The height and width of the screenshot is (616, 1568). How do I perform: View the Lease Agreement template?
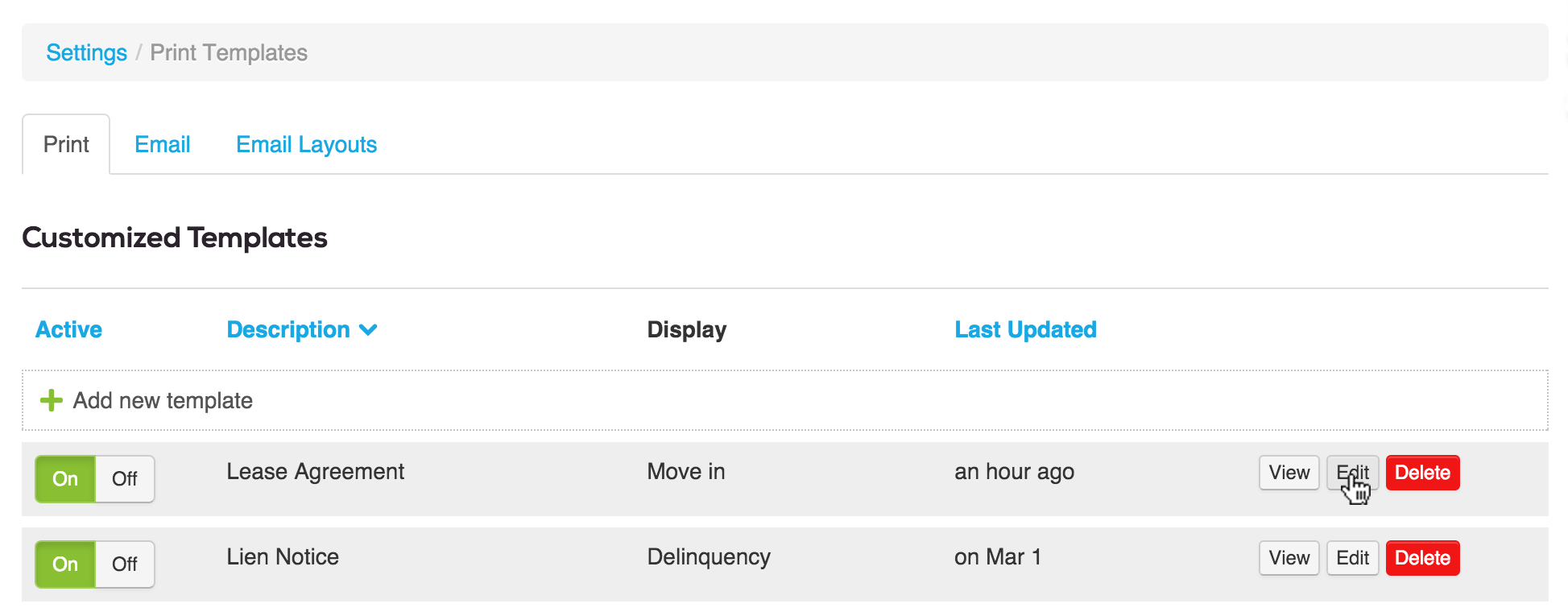[x=1289, y=473]
